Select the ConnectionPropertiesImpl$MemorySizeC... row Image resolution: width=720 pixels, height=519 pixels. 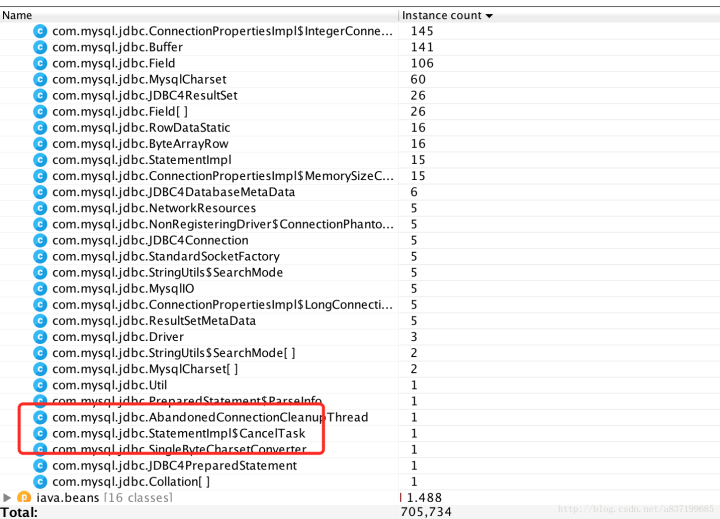[360, 176]
